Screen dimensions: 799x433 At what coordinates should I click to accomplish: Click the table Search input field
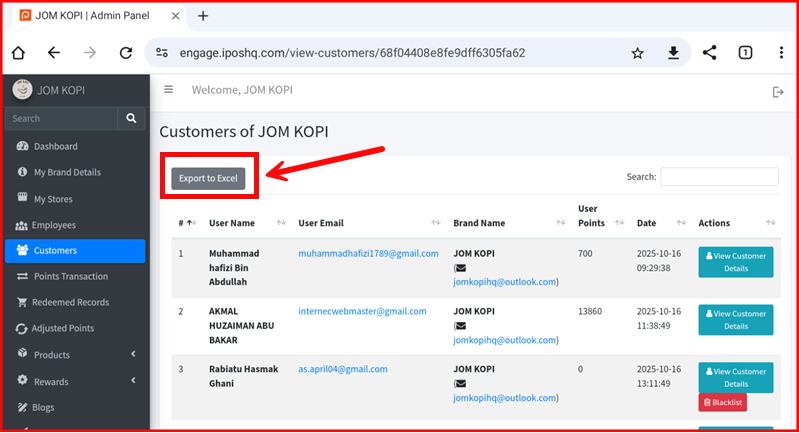tap(719, 177)
